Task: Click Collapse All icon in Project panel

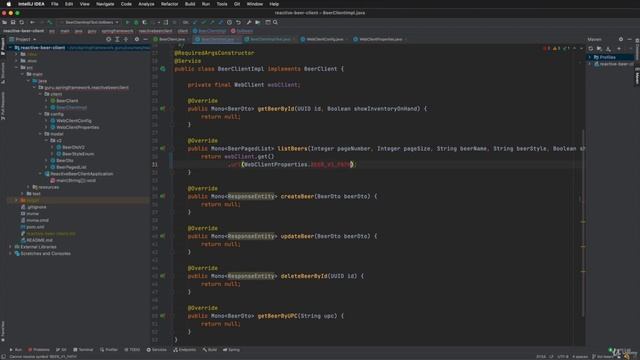Action: (126, 39)
